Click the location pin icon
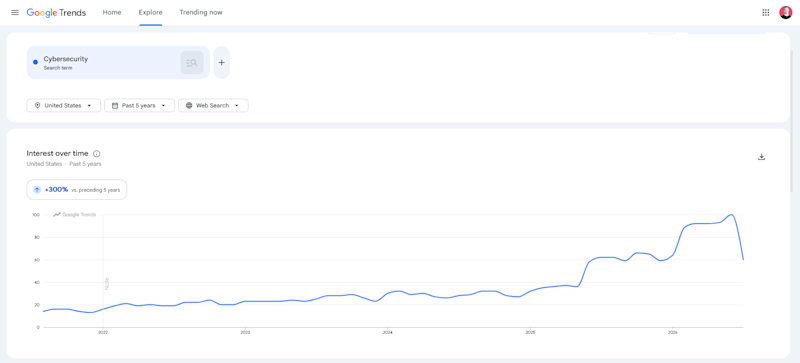The width and height of the screenshot is (800, 363). tap(37, 105)
